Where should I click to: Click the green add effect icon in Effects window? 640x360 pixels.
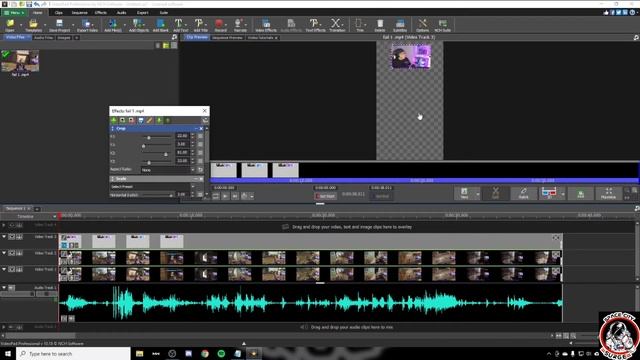click(x=114, y=120)
